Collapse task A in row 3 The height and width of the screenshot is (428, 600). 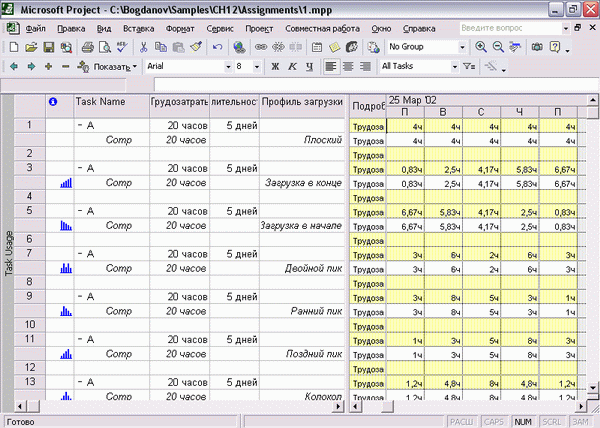click(80, 168)
